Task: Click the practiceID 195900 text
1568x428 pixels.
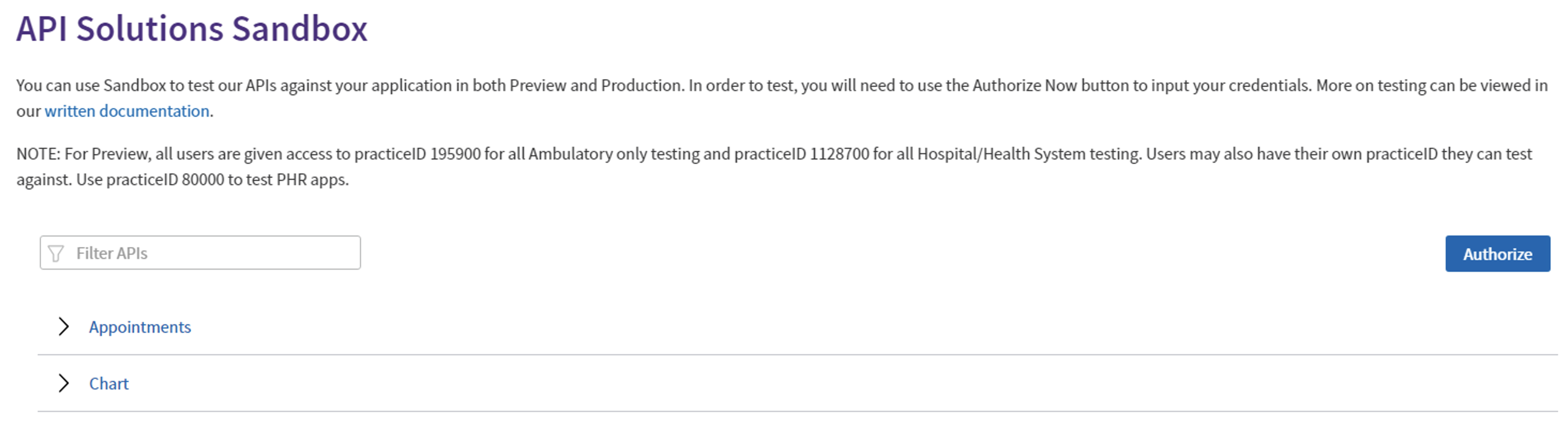Action: (x=418, y=154)
